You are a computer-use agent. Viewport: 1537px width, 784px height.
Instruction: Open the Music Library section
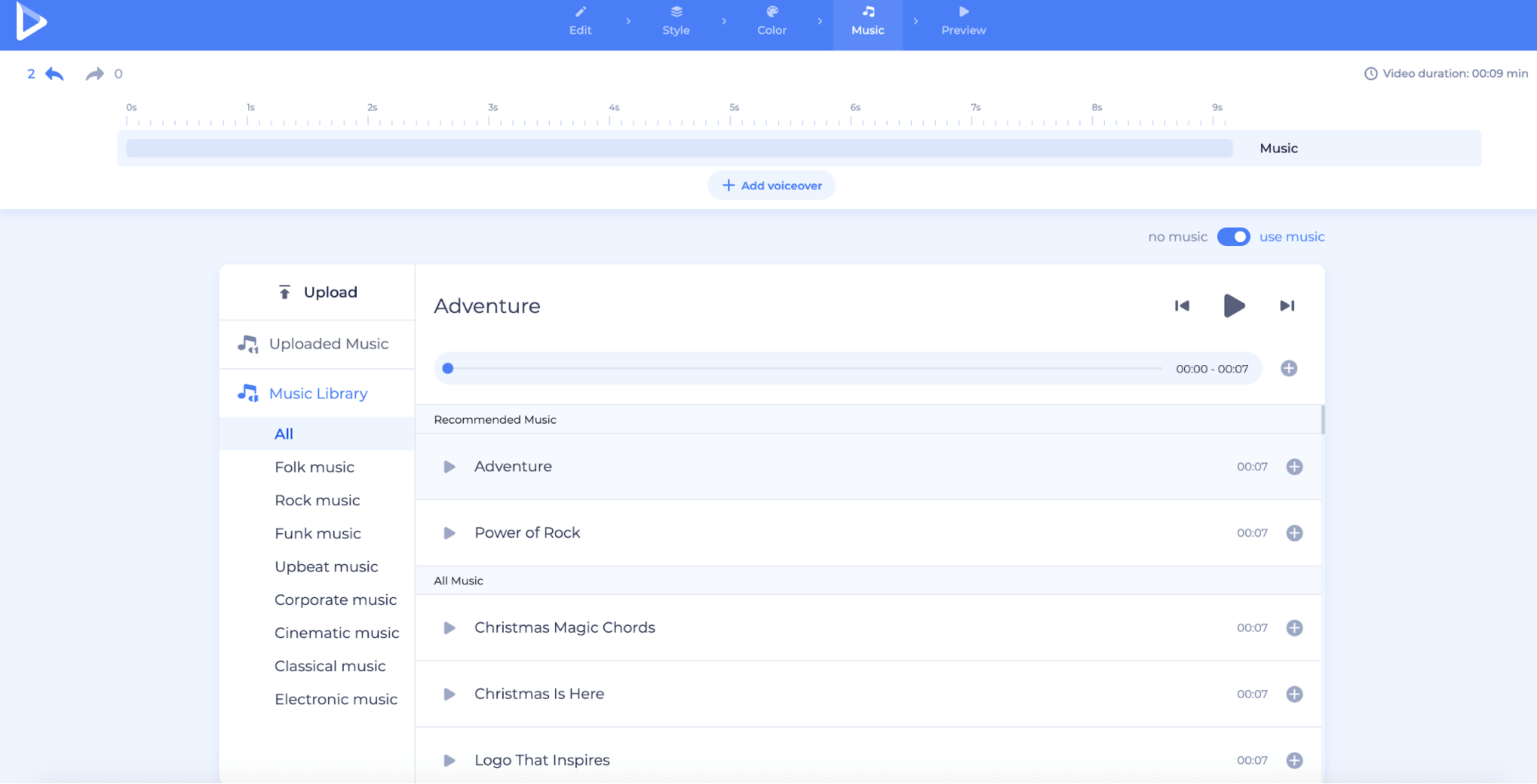pyautogui.click(x=318, y=394)
